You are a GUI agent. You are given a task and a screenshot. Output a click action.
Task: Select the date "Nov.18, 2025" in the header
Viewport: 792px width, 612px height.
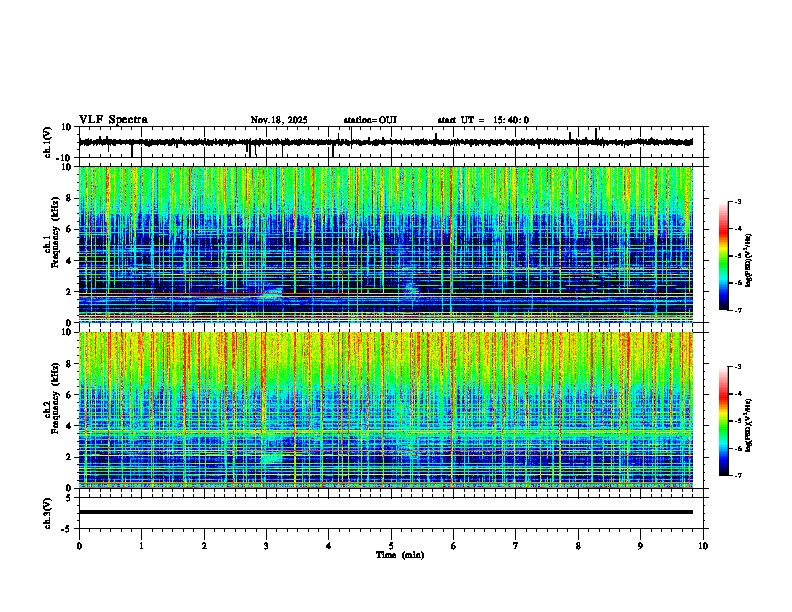(x=279, y=120)
